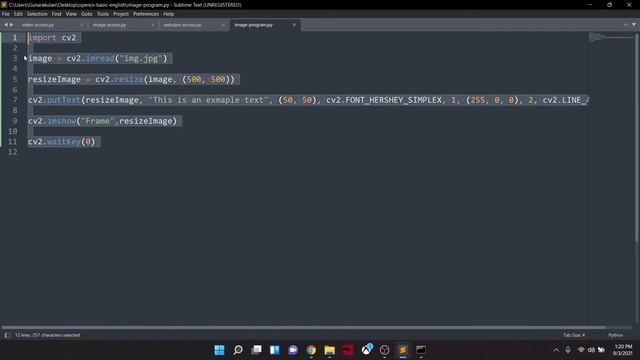Open the clock and date flyout
The height and width of the screenshot is (360, 640).
point(623,350)
